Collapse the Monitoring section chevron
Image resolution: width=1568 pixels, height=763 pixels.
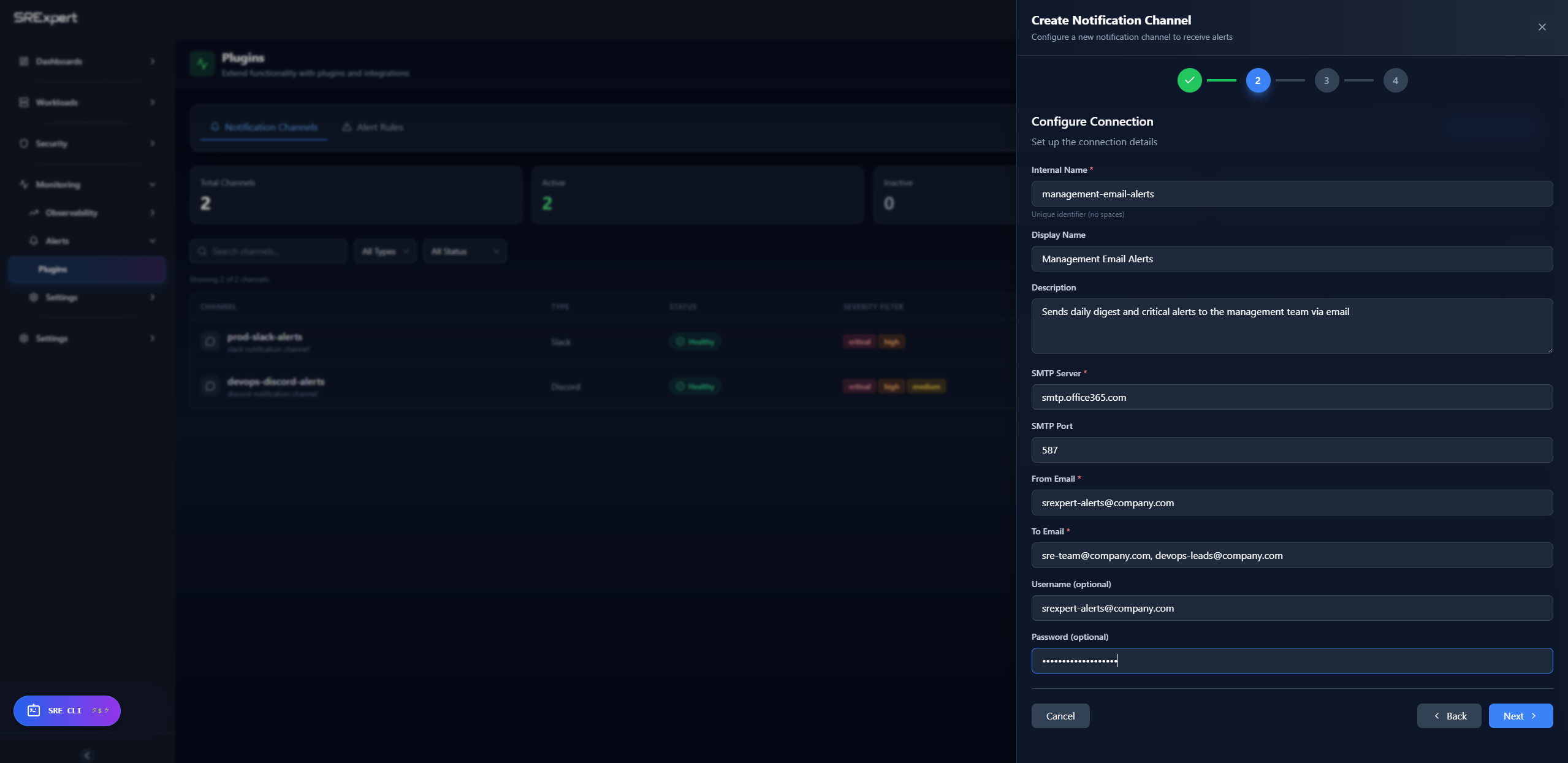click(x=153, y=184)
